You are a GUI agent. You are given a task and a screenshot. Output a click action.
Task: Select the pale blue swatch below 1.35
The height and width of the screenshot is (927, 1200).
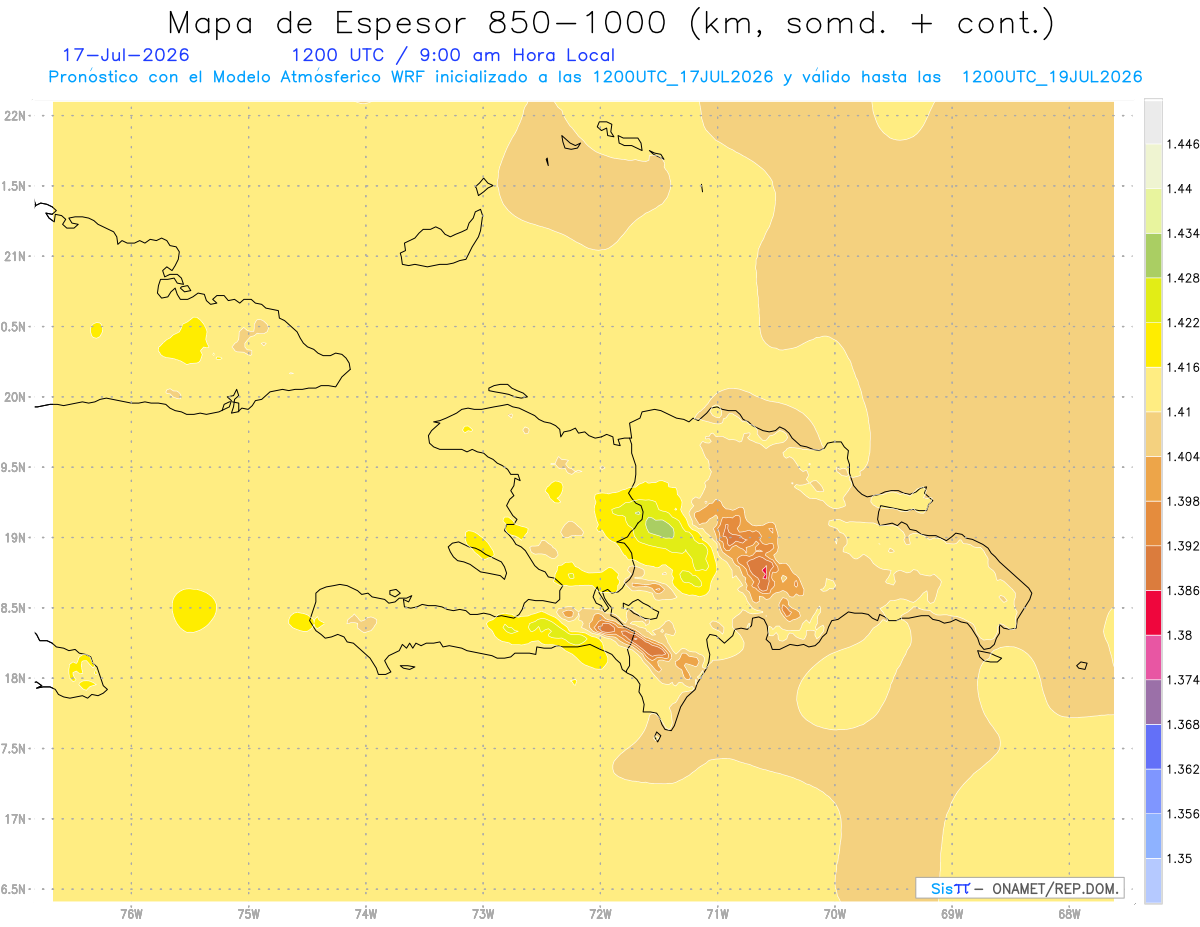click(1153, 880)
